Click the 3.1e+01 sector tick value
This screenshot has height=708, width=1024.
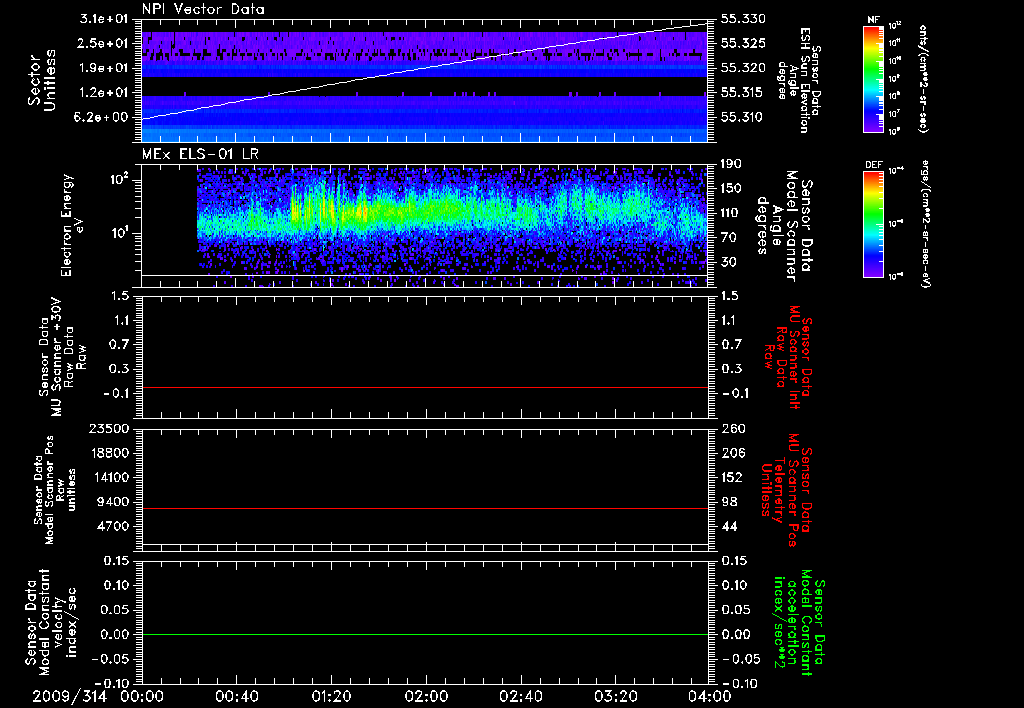(x=103, y=18)
